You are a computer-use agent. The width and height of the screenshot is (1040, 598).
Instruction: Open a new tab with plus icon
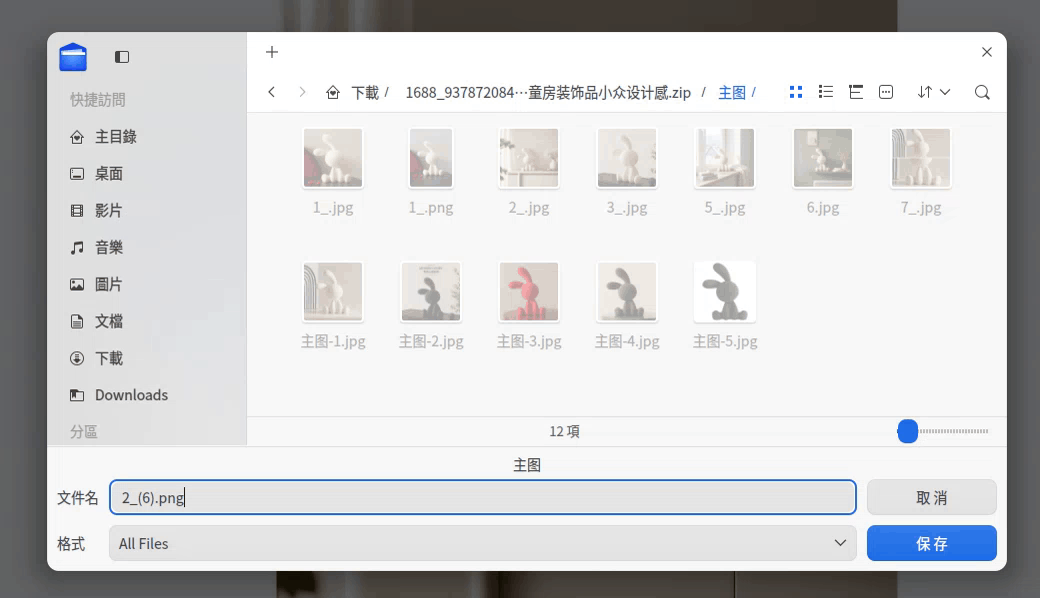272,52
